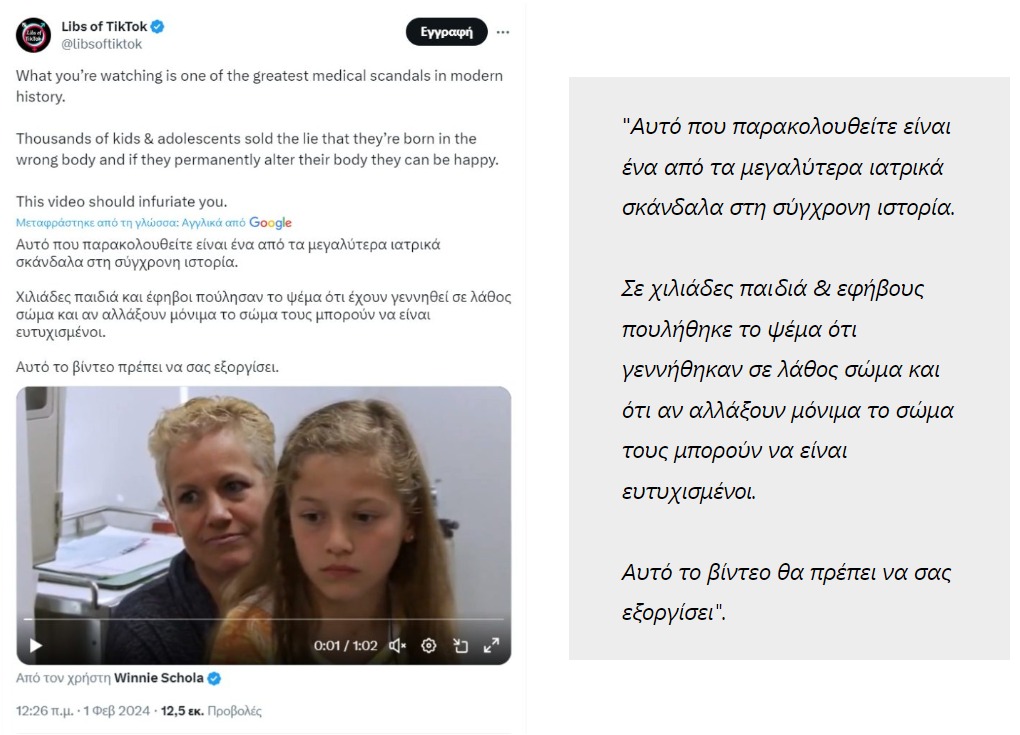
Task: Click the video progress bar
Action: [x=263, y=619]
